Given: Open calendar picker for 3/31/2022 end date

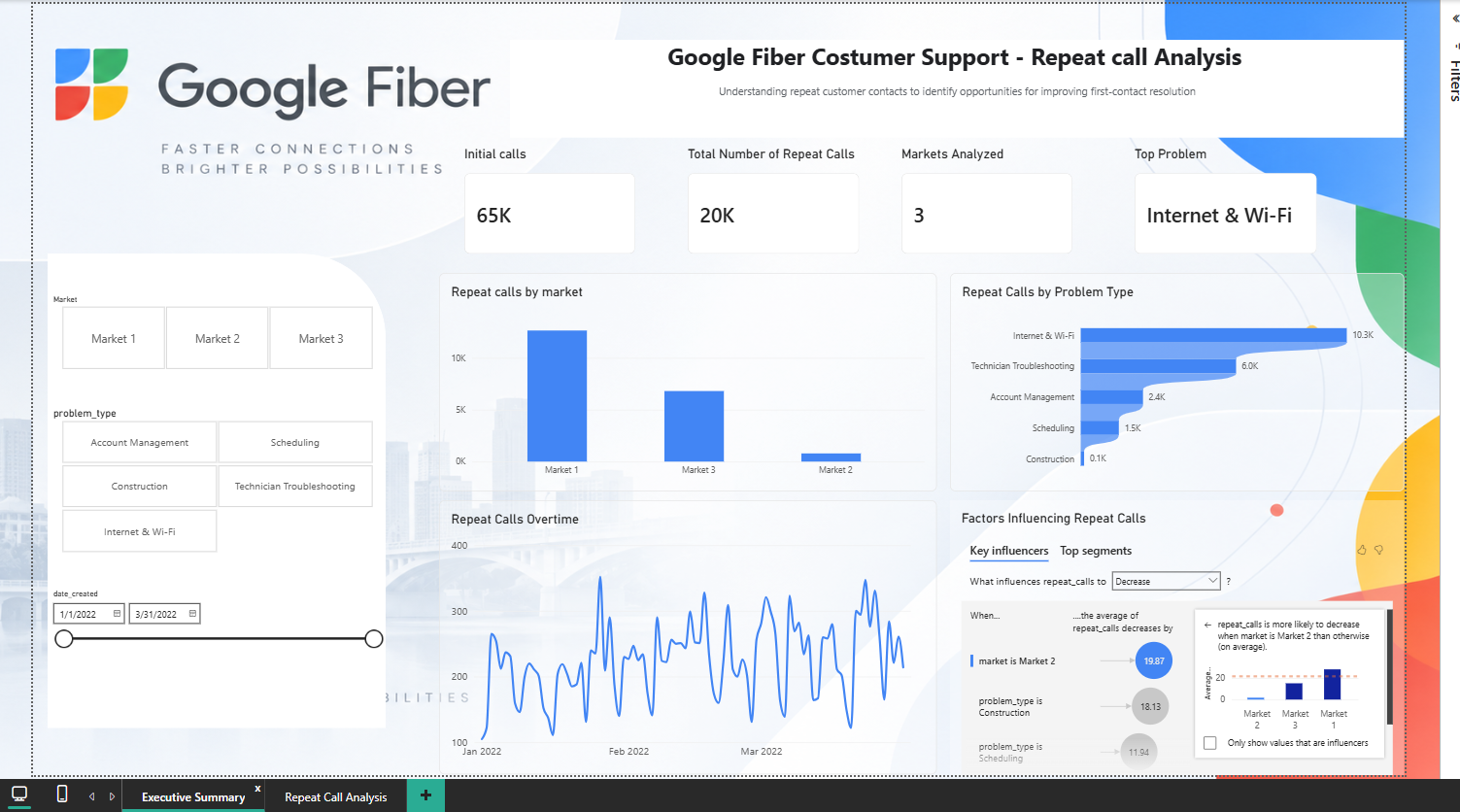Looking at the screenshot, I should [192, 614].
